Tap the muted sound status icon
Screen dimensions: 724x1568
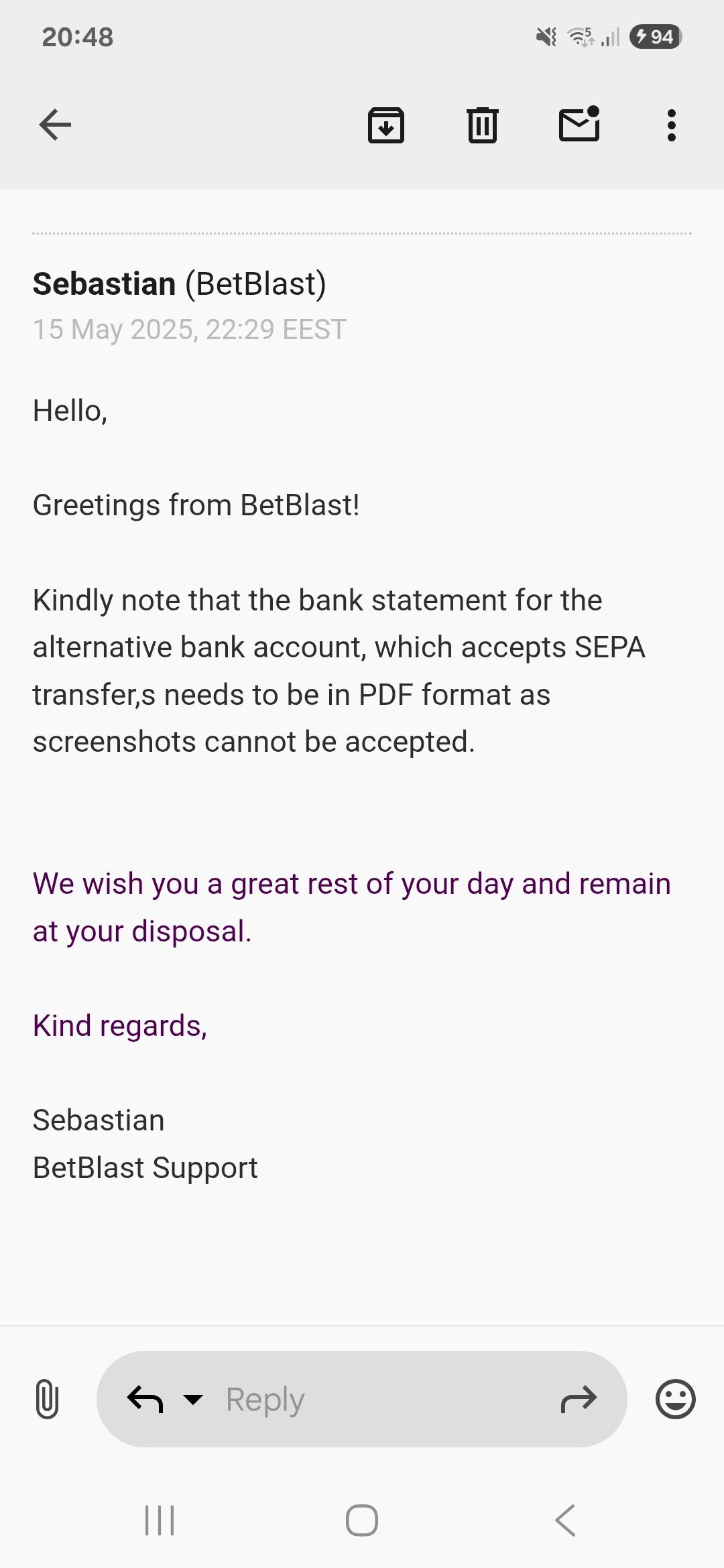(546, 37)
